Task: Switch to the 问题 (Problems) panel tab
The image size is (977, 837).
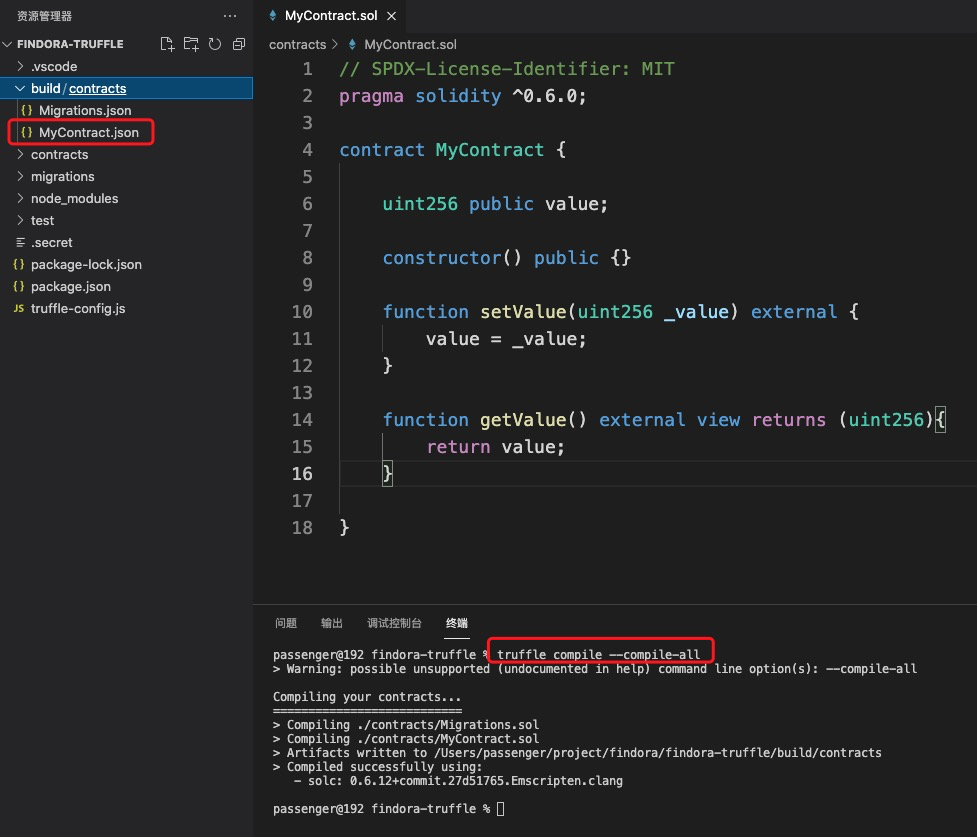Action: pyautogui.click(x=286, y=623)
